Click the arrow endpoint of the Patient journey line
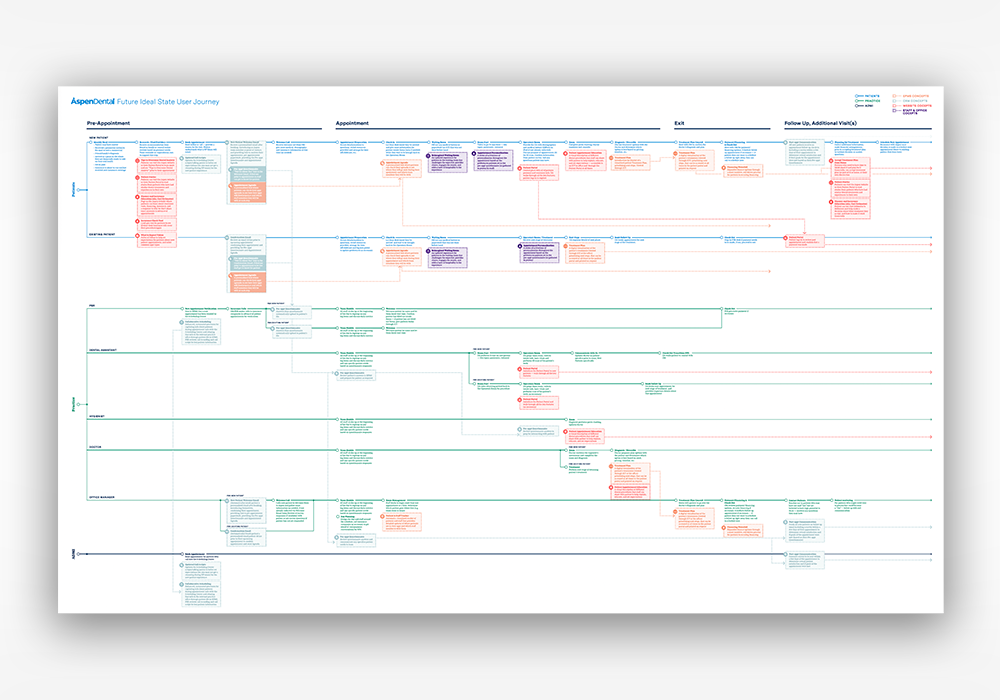The image size is (1000, 700). (932, 143)
